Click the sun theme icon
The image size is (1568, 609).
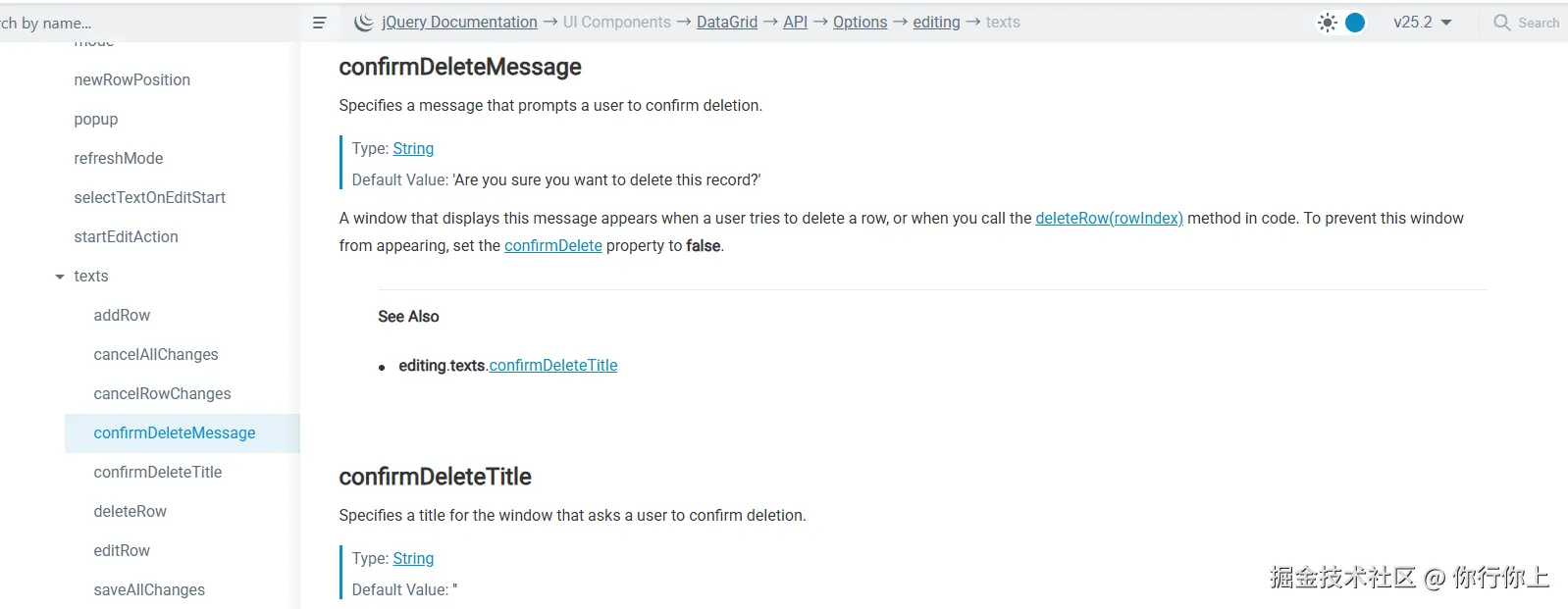[x=1328, y=23]
